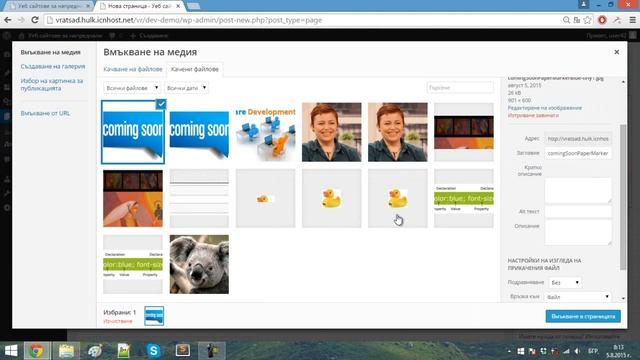This screenshot has height=360, width=640.
Task: Uncheck the selected coming soon image
Action: (x=161, y=104)
